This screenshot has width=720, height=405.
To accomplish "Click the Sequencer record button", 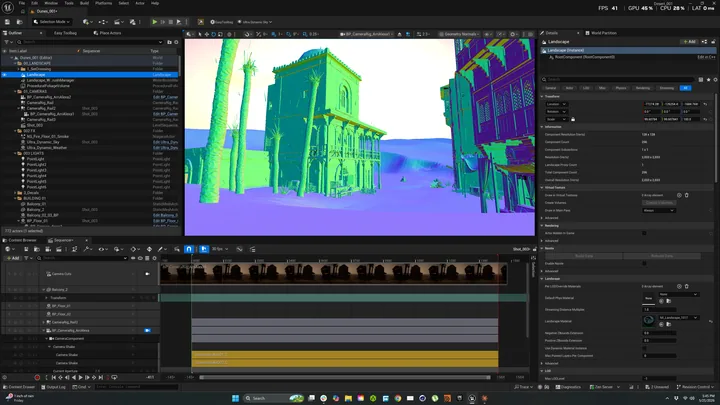I will tap(37, 377).
